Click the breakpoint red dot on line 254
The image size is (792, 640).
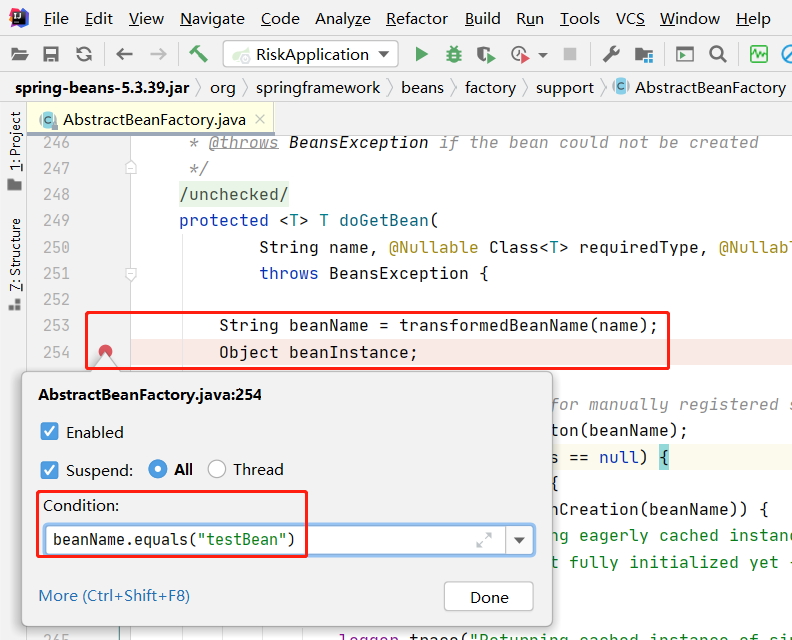click(x=105, y=352)
